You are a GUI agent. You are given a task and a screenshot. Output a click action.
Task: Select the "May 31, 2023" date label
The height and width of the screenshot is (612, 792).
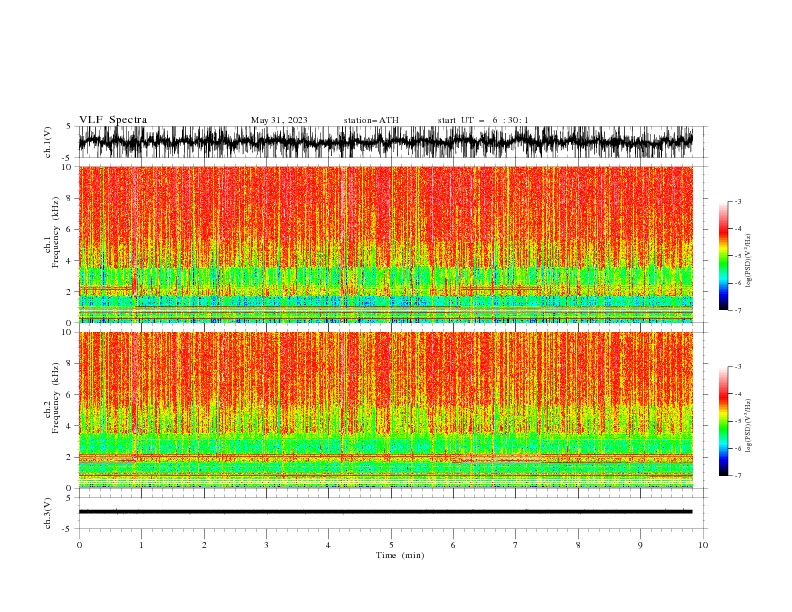(279, 120)
